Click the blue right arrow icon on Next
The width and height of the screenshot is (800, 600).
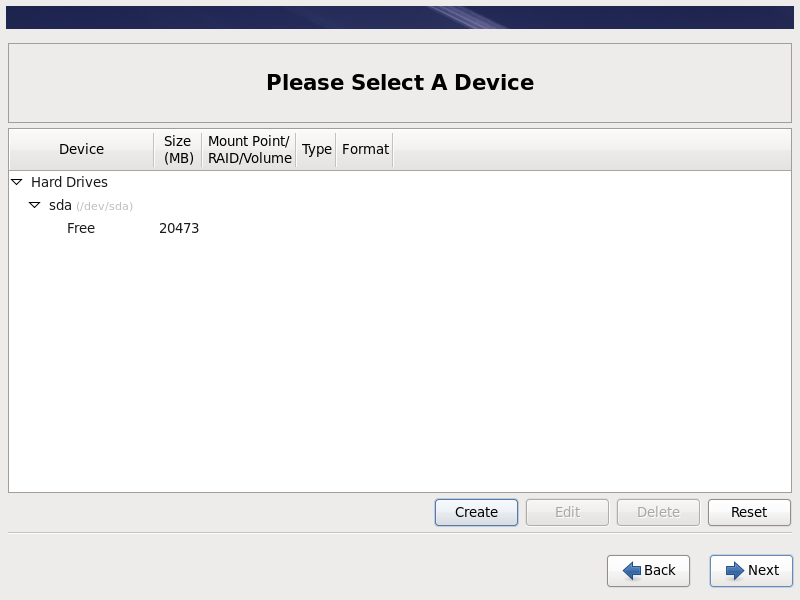(x=735, y=570)
